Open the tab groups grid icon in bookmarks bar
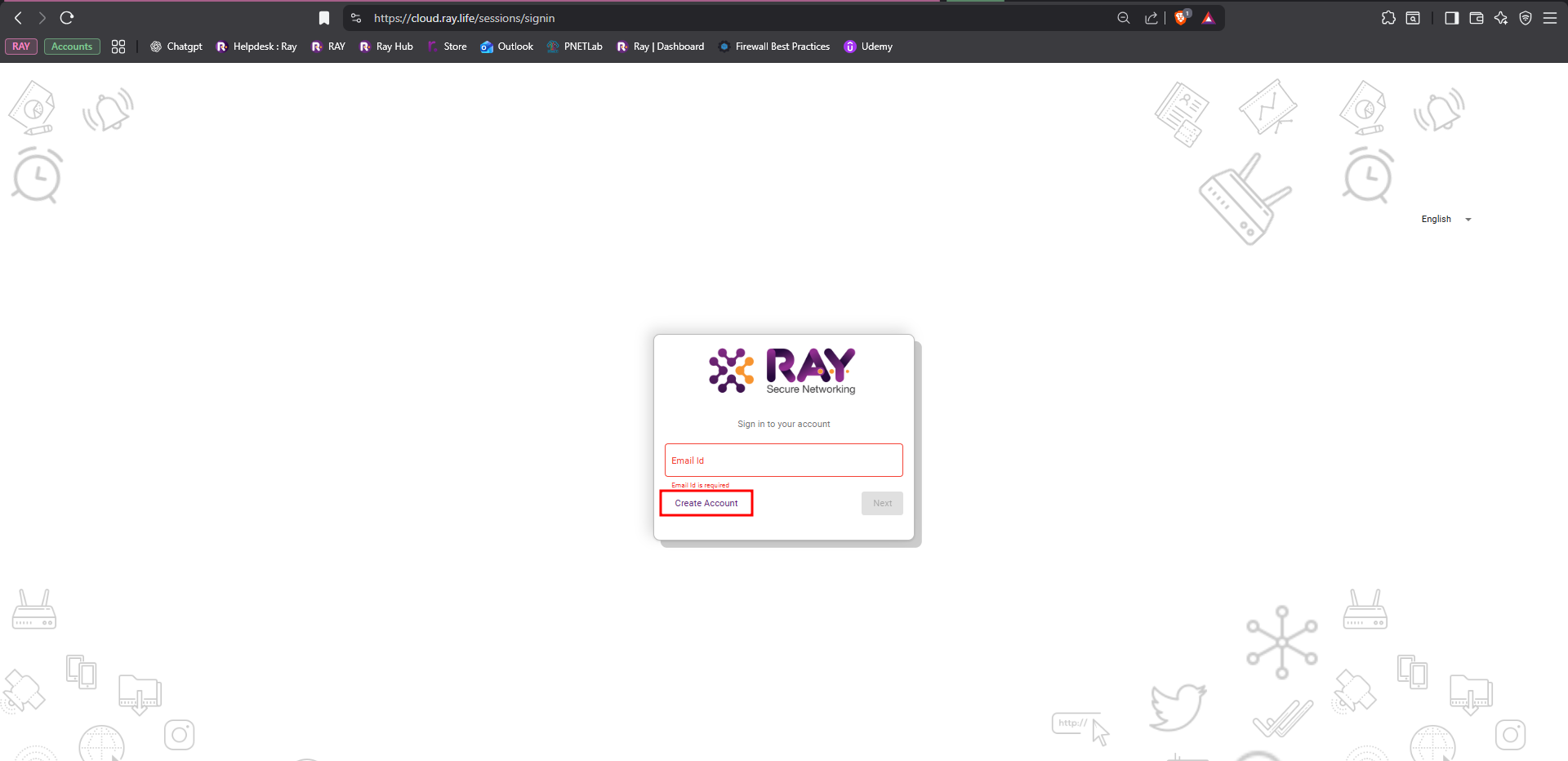 tap(118, 47)
